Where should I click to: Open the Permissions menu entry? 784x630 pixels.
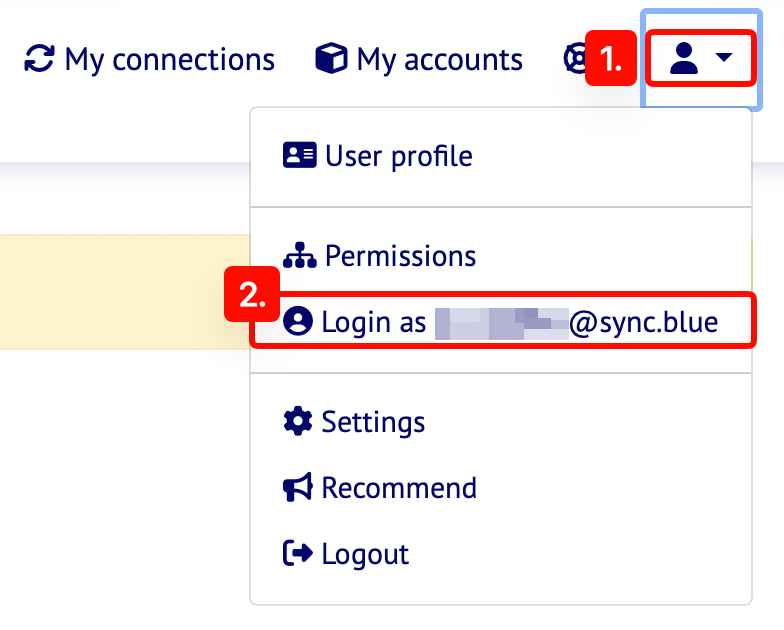tap(400, 256)
